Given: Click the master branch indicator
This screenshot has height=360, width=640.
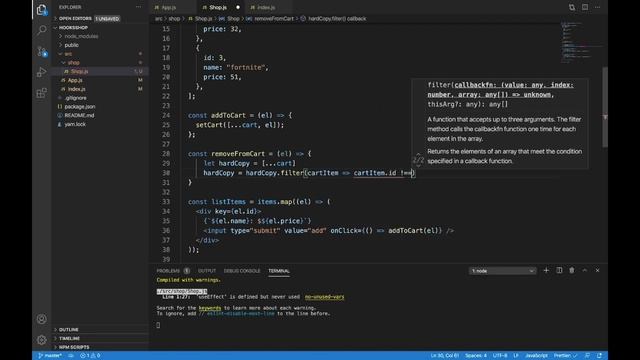Looking at the screenshot, I should click(50, 356).
